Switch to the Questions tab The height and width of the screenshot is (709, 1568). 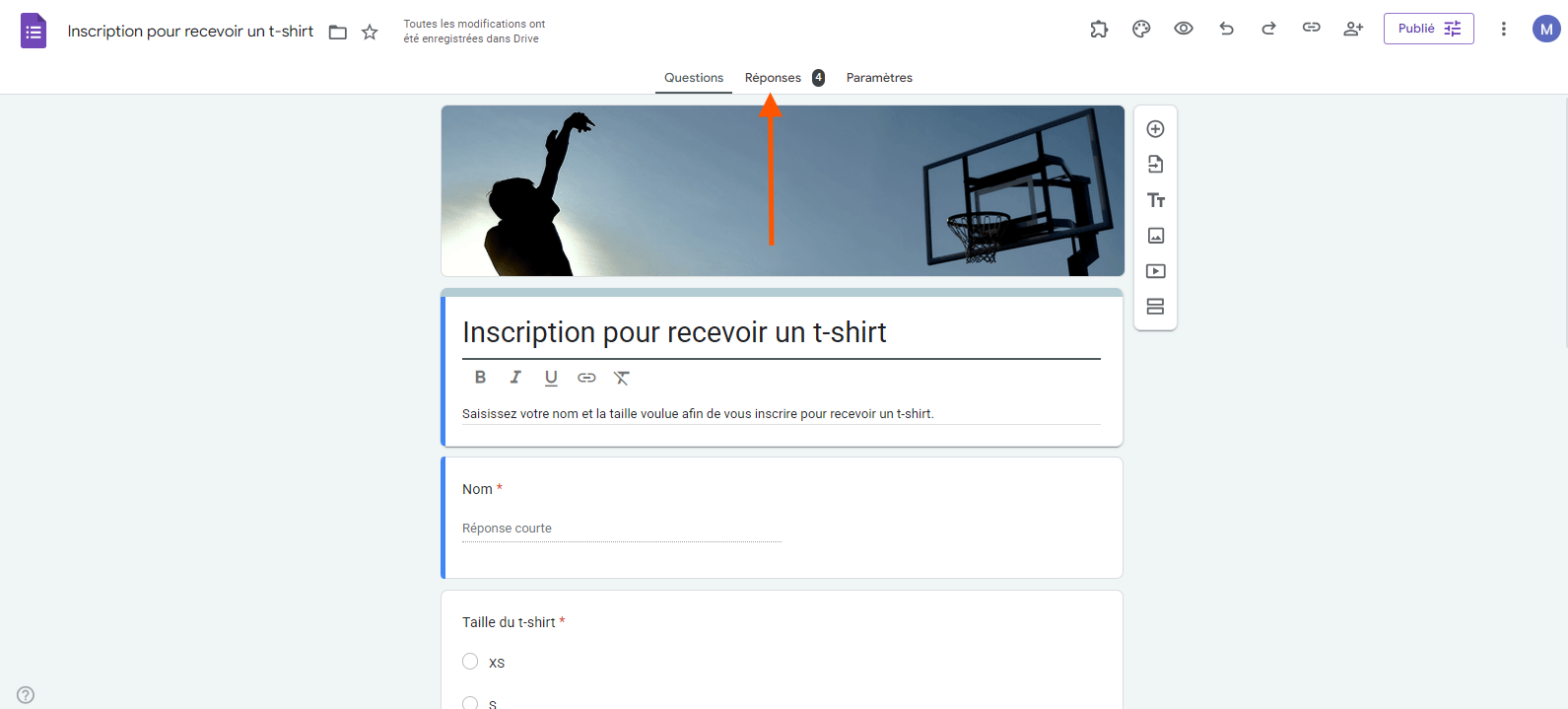tap(694, 78)
